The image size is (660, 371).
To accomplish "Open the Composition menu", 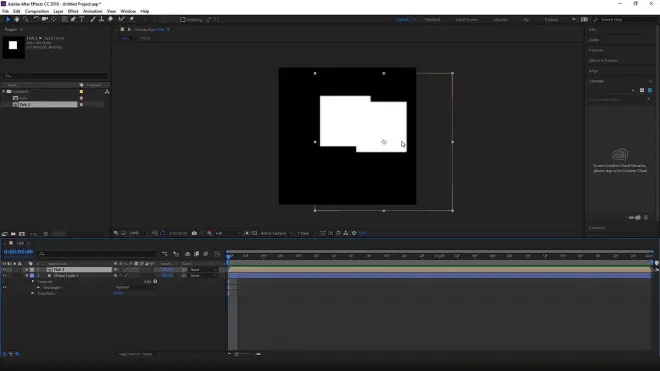I will pos(37,11).
